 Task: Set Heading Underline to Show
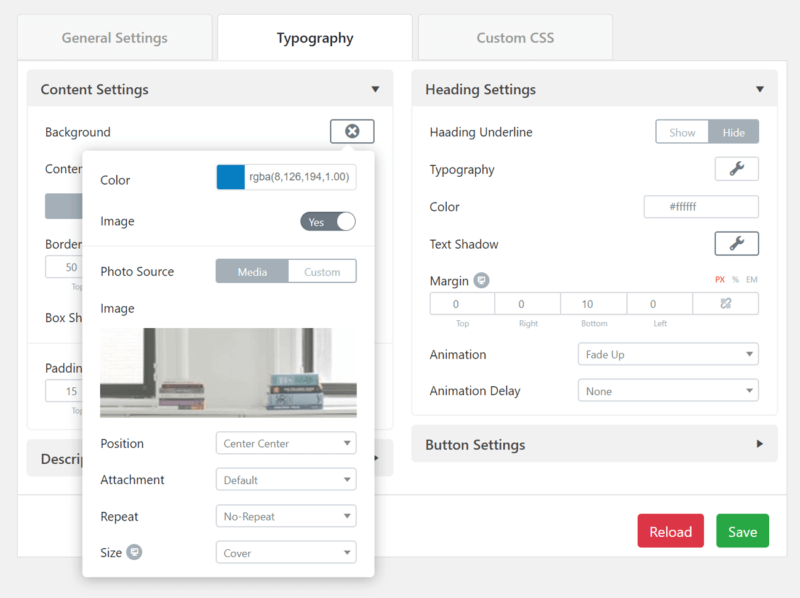tap(682, 133)
